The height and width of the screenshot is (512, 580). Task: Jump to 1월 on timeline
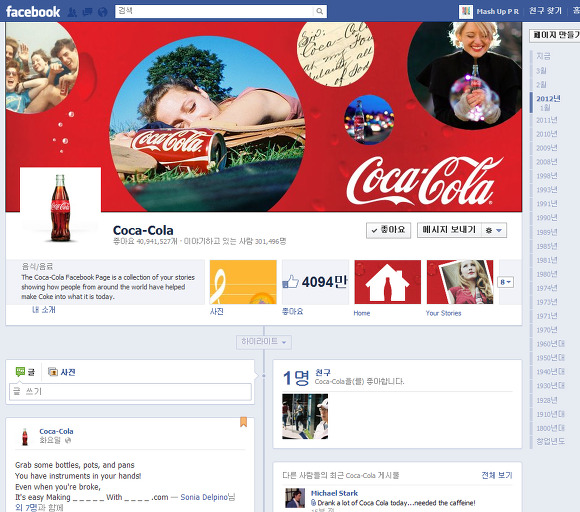tap(545, 108)
